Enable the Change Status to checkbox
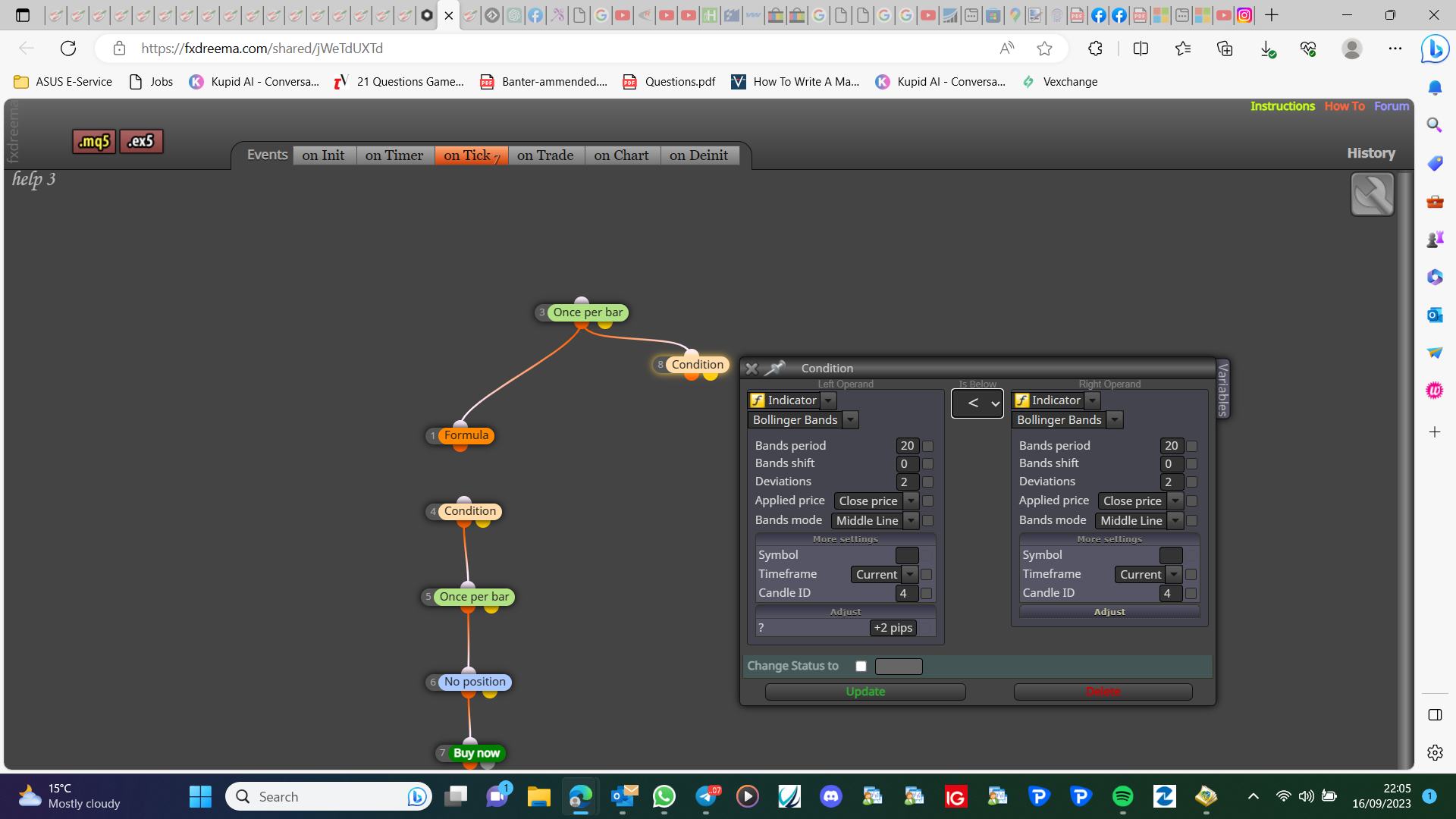Viewport: 1456px width, 819px height. click(861, 667)
